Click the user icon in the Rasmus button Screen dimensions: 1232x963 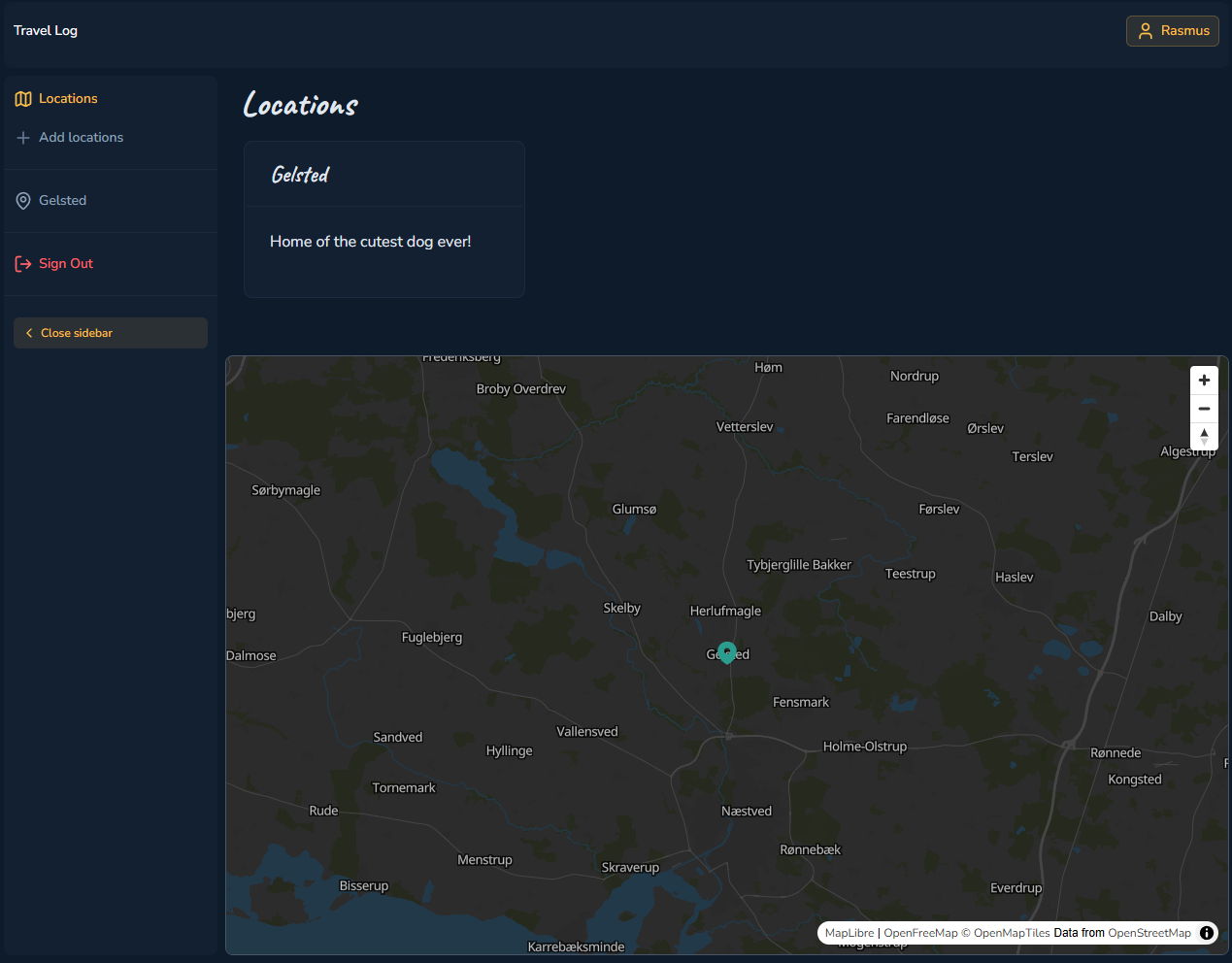click(x=1146, y=30)
